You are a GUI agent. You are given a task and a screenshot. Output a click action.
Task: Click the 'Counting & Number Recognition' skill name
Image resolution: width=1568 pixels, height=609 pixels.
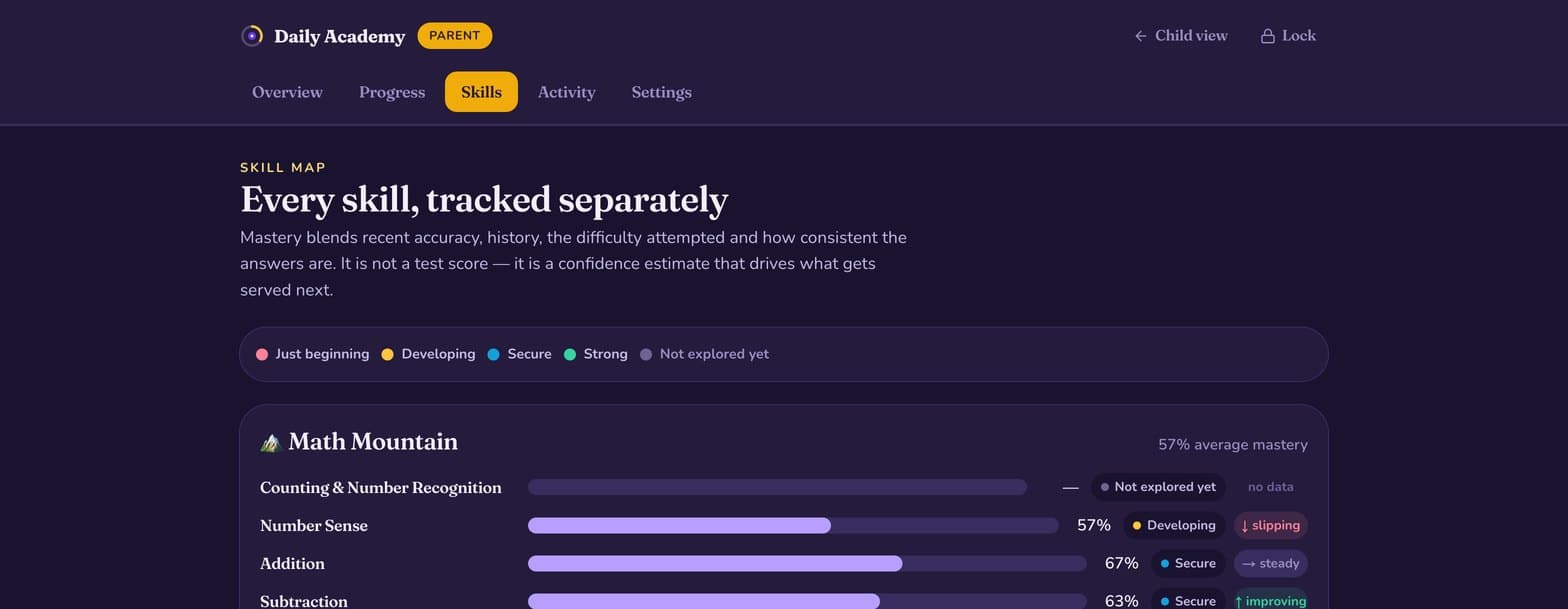381,488
